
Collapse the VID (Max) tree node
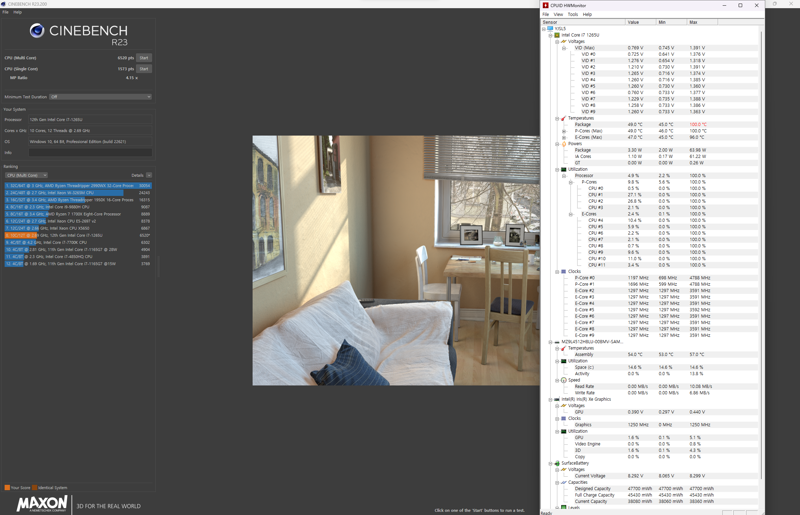pos(564,48)
